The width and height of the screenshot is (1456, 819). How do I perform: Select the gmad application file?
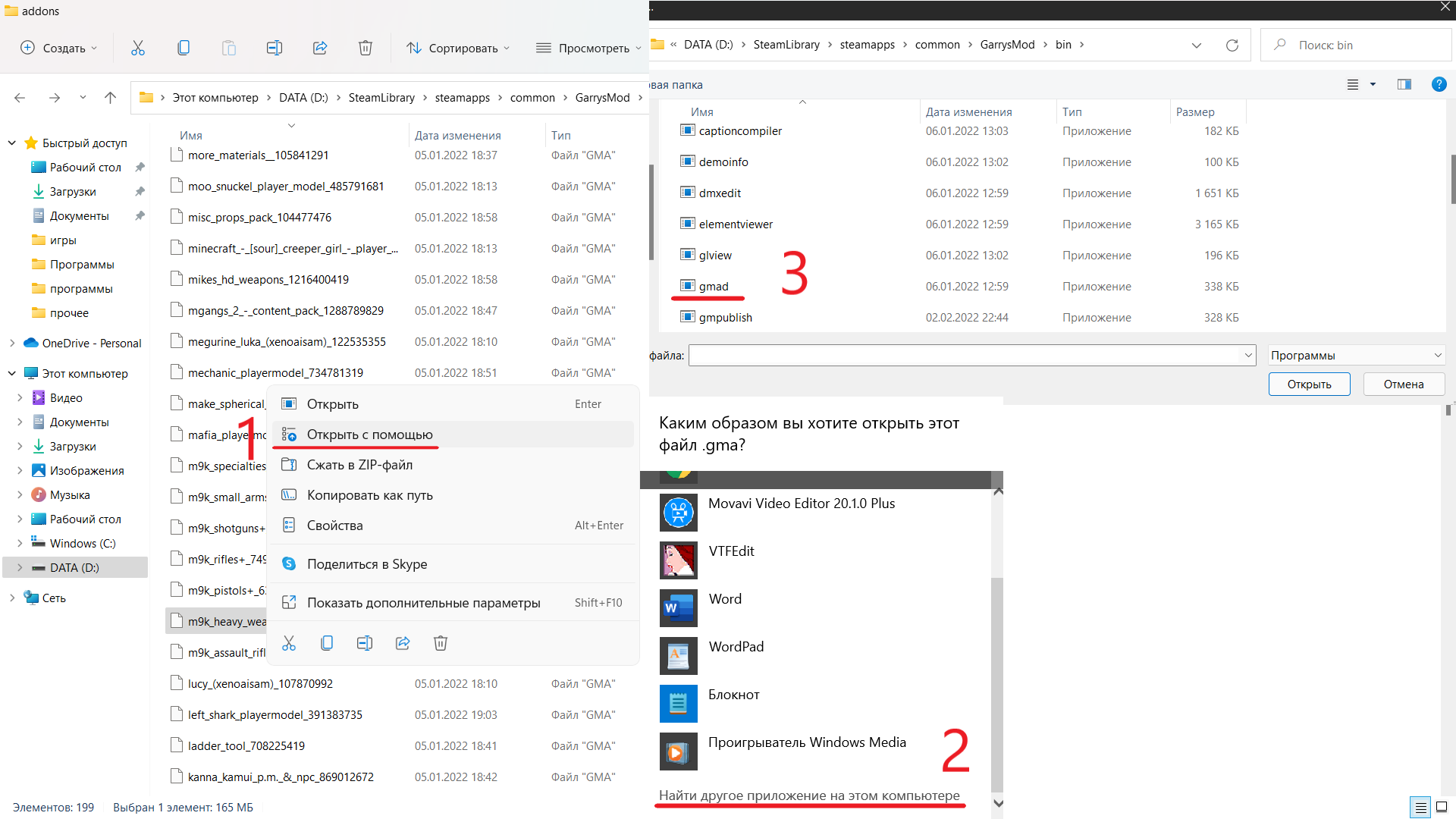(713, 287)
